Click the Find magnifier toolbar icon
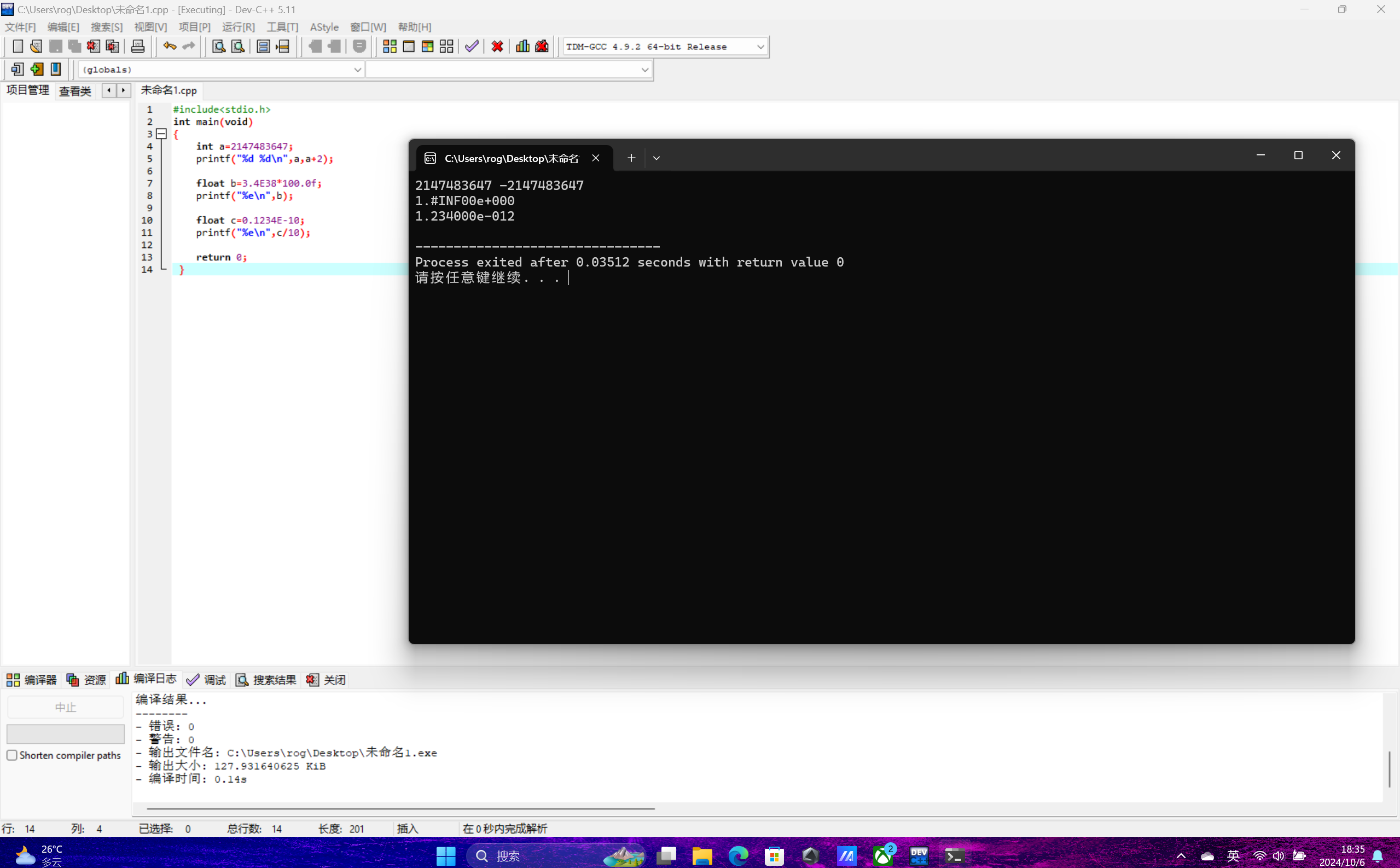 219,47
